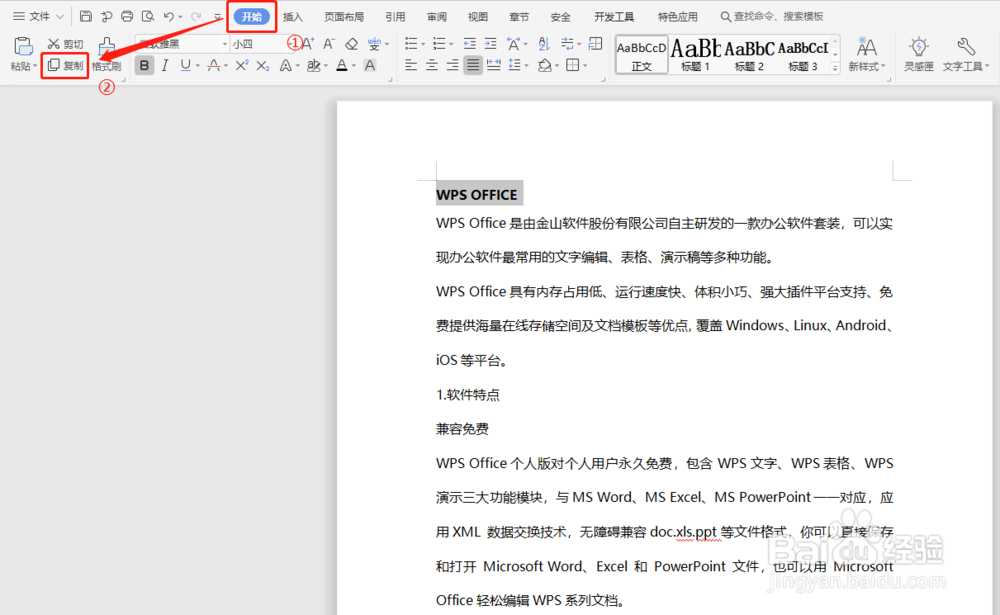Open Print Preview from the quick access toolbar
Screen dimensions: 1000x615
tap(148, 17)
